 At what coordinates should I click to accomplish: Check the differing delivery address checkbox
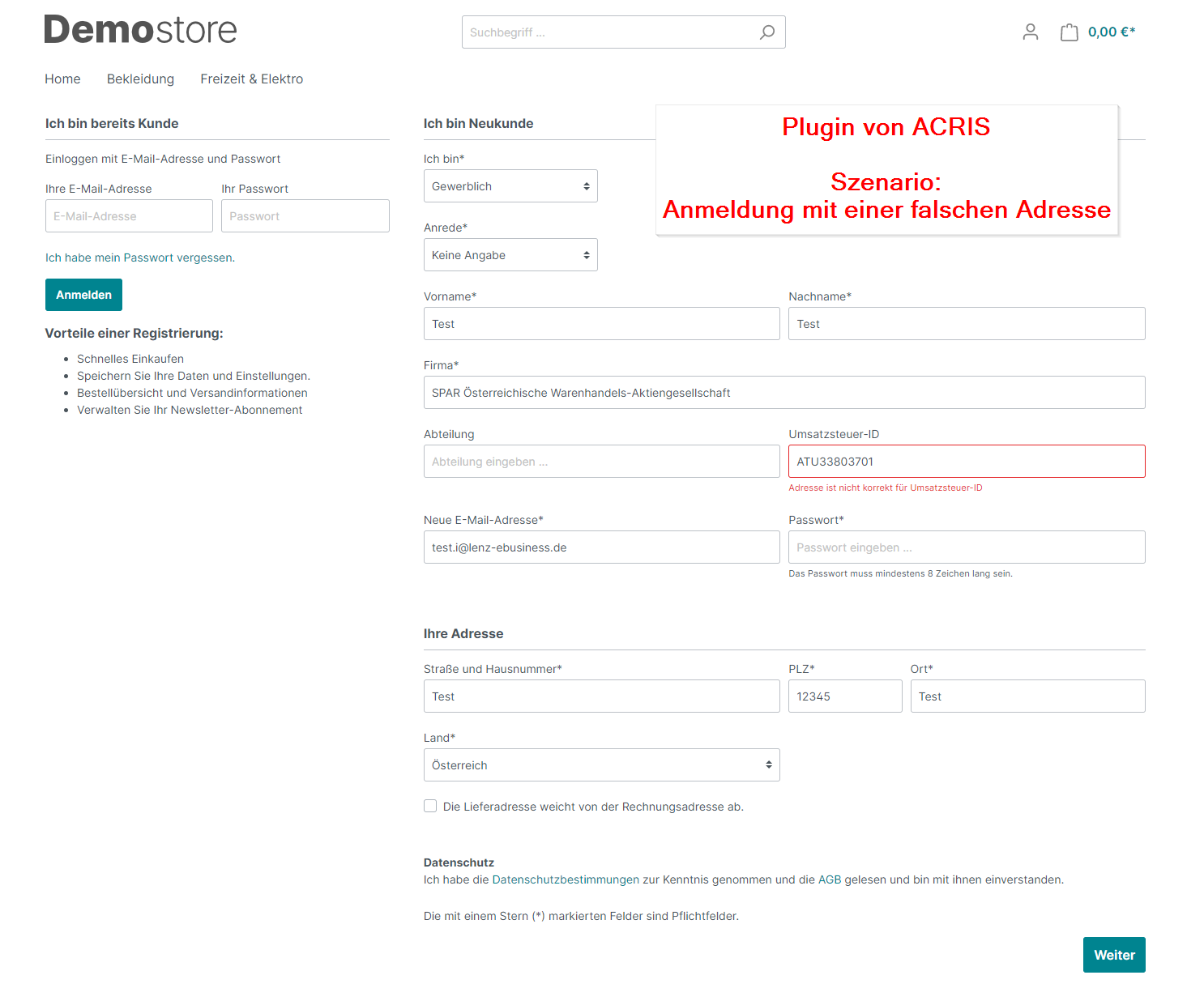430,806
